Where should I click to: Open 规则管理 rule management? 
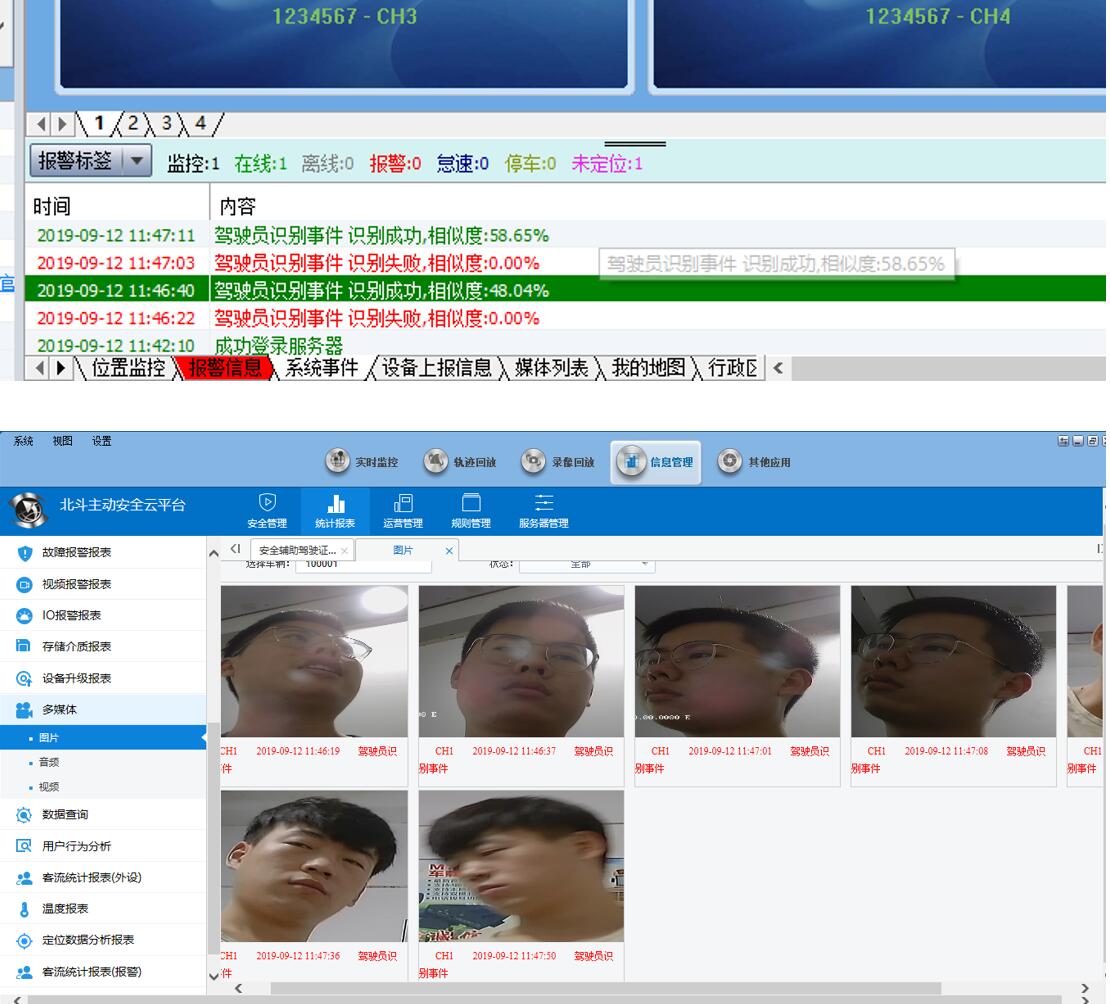click(x=470, y=510)
